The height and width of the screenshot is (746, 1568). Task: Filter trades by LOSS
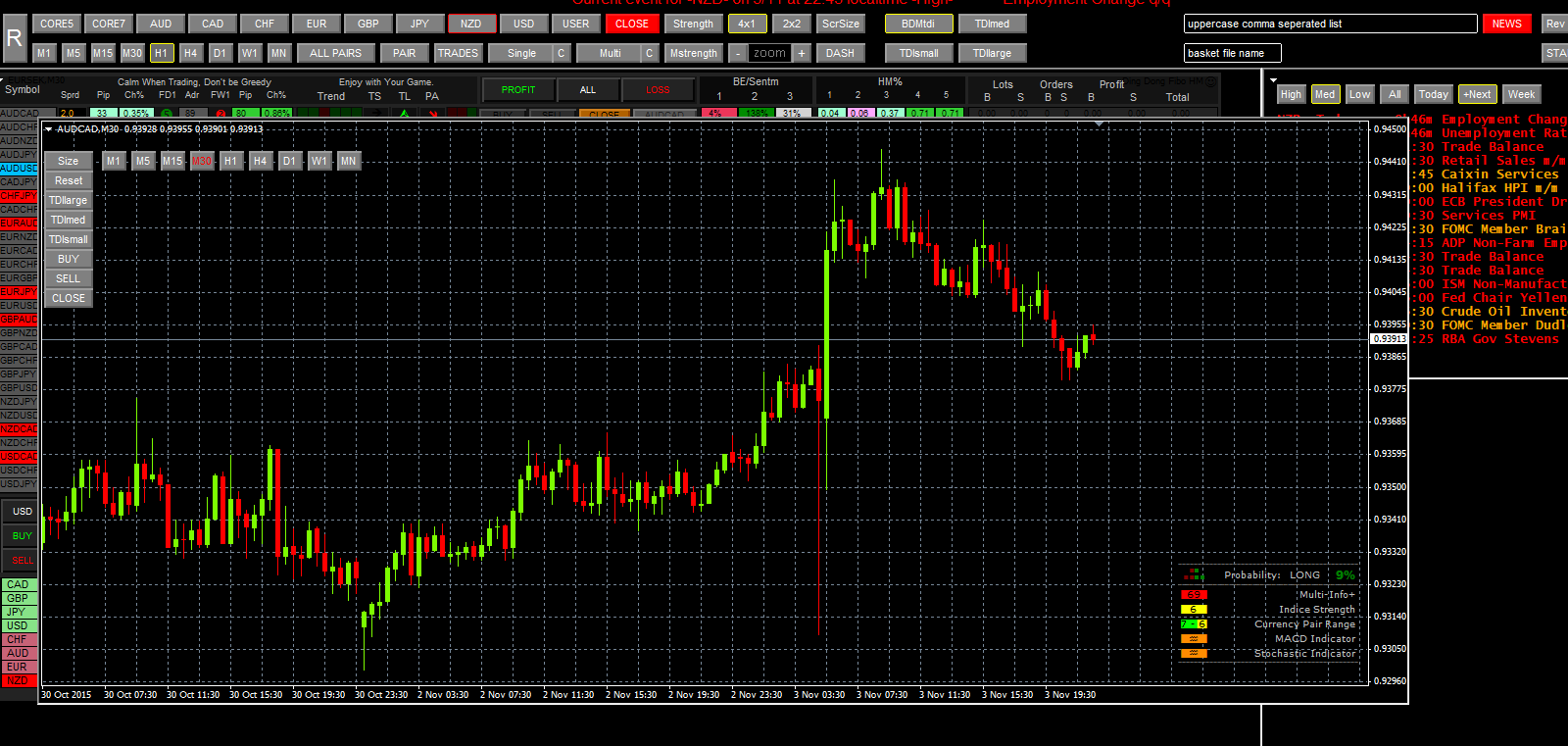point(658,90)
